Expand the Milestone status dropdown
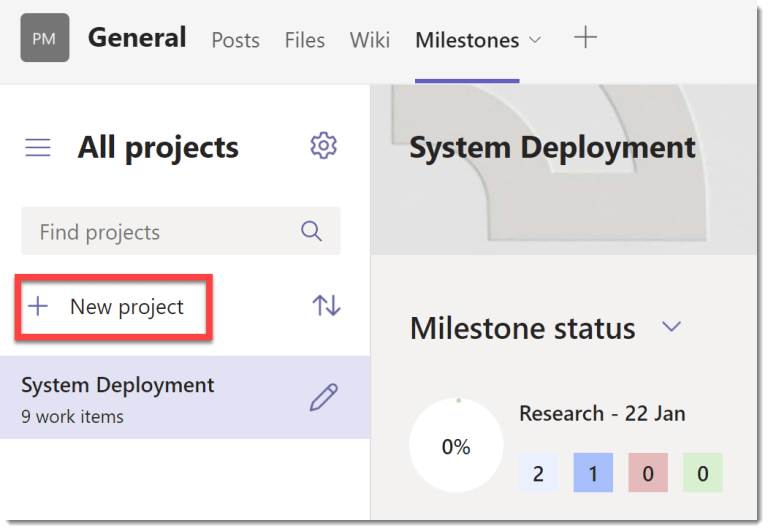This screenshot has width=768, height=531. click(671, 327)
